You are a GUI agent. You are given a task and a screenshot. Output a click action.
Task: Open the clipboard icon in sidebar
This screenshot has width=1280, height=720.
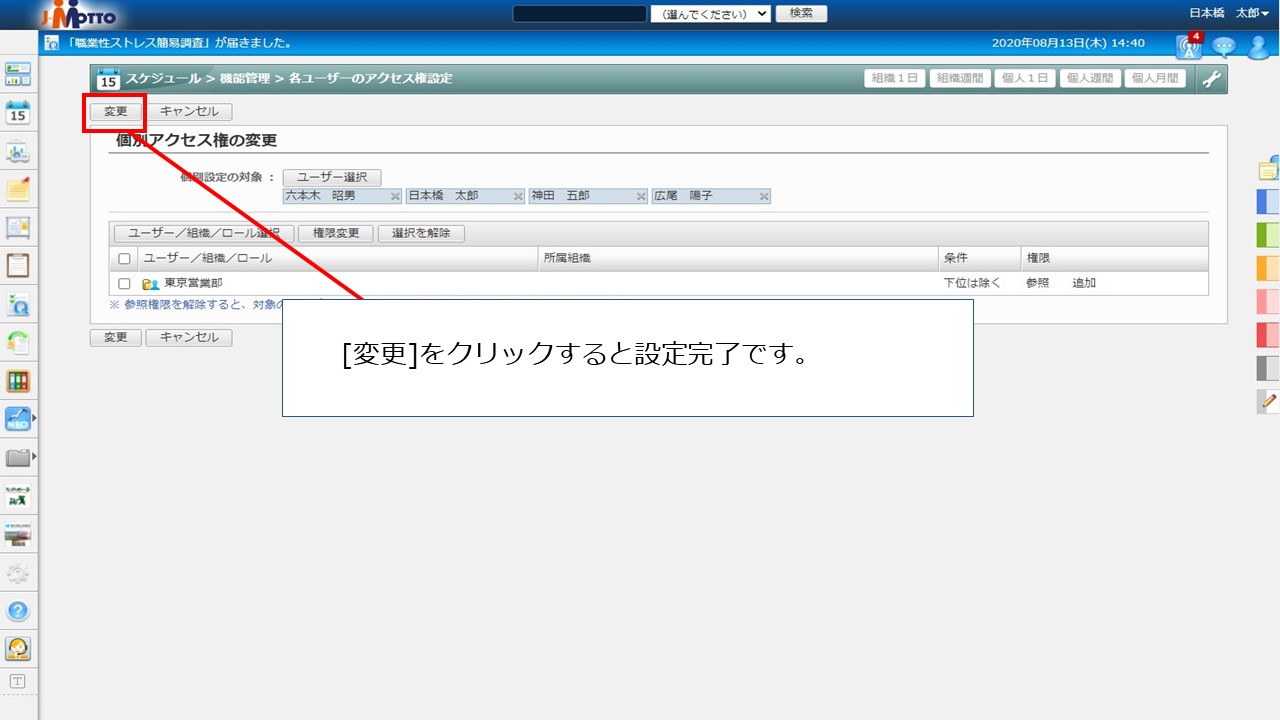click(18, 265)
